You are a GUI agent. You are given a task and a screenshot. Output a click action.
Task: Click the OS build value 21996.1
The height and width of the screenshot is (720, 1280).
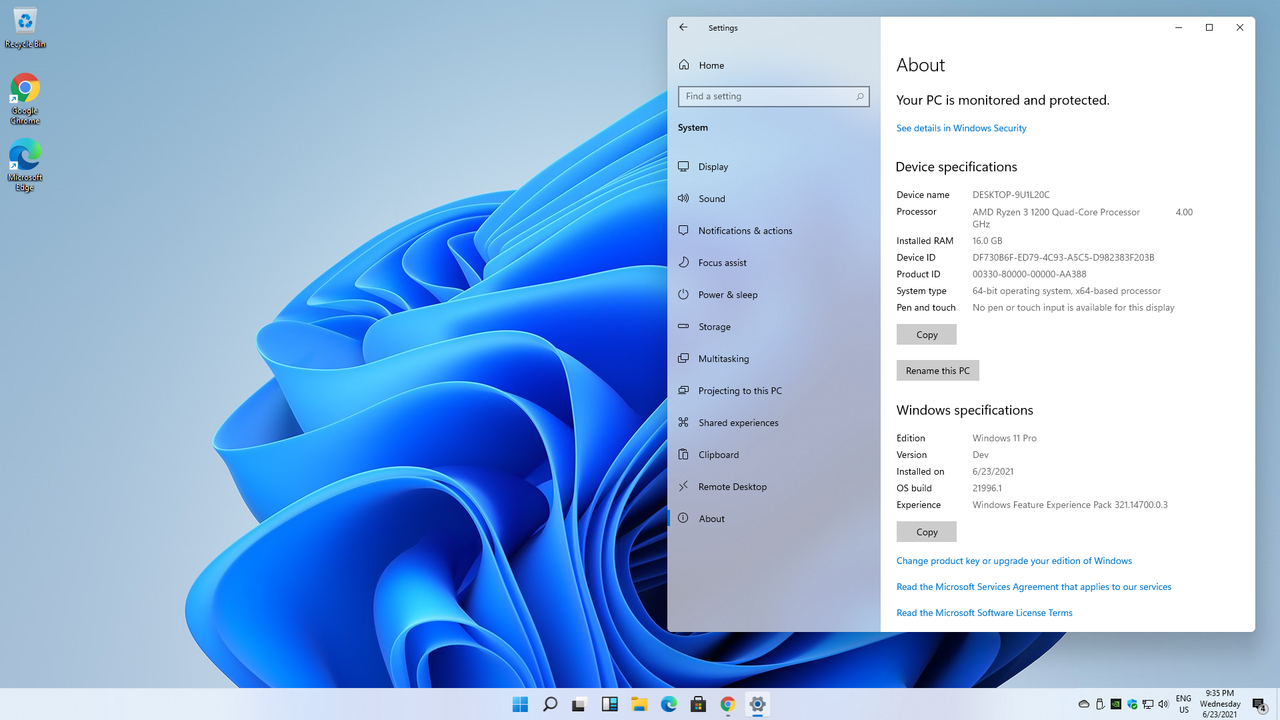tap(987, 488)
